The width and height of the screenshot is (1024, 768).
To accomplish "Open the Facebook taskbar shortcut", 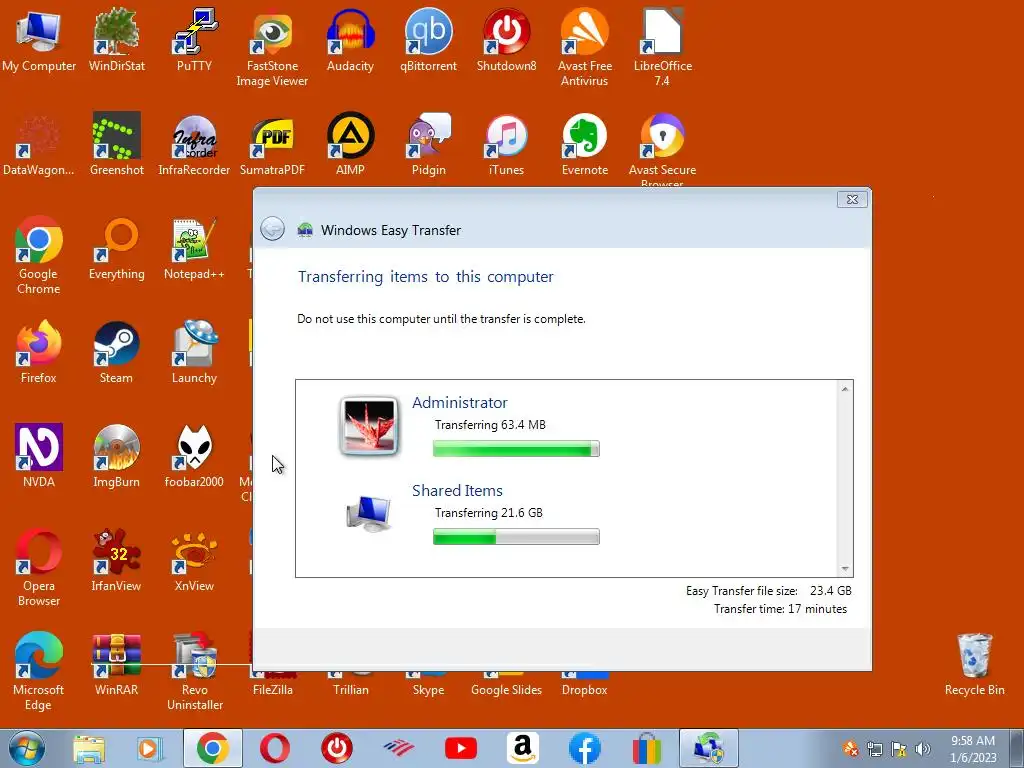I will coord(584,748).
